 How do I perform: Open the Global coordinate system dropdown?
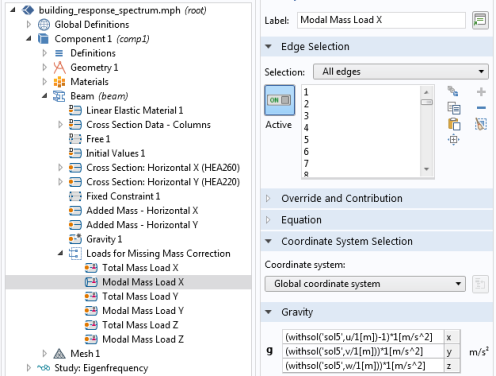tap(365, 284)
